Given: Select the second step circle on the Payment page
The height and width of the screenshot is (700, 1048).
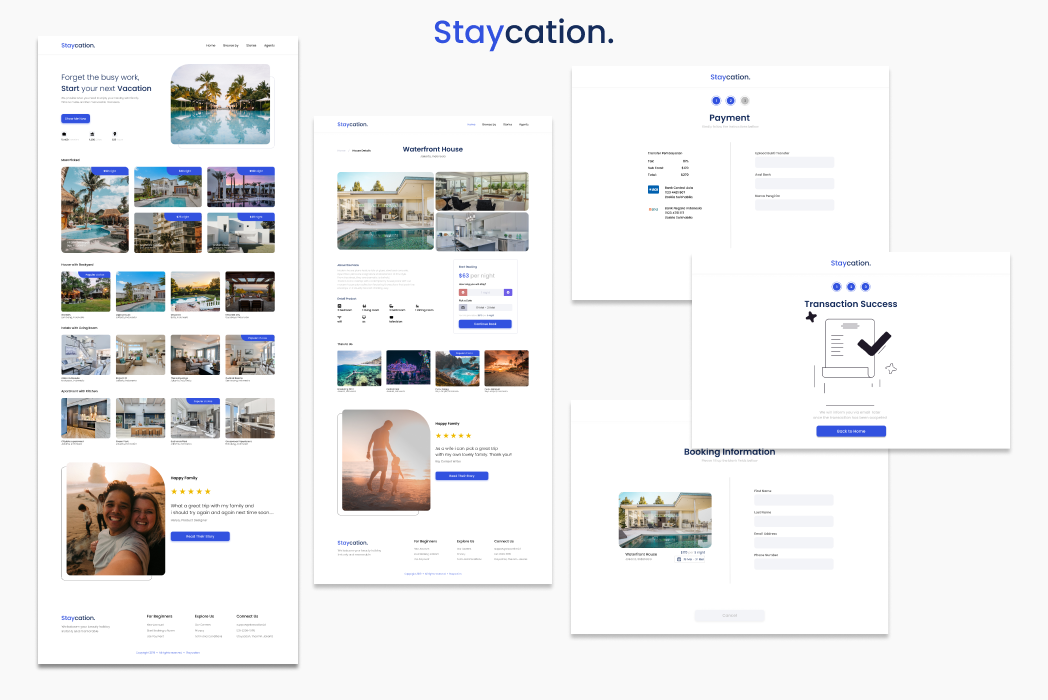Looking at the screenshot, I should click(x=731, y=101).
